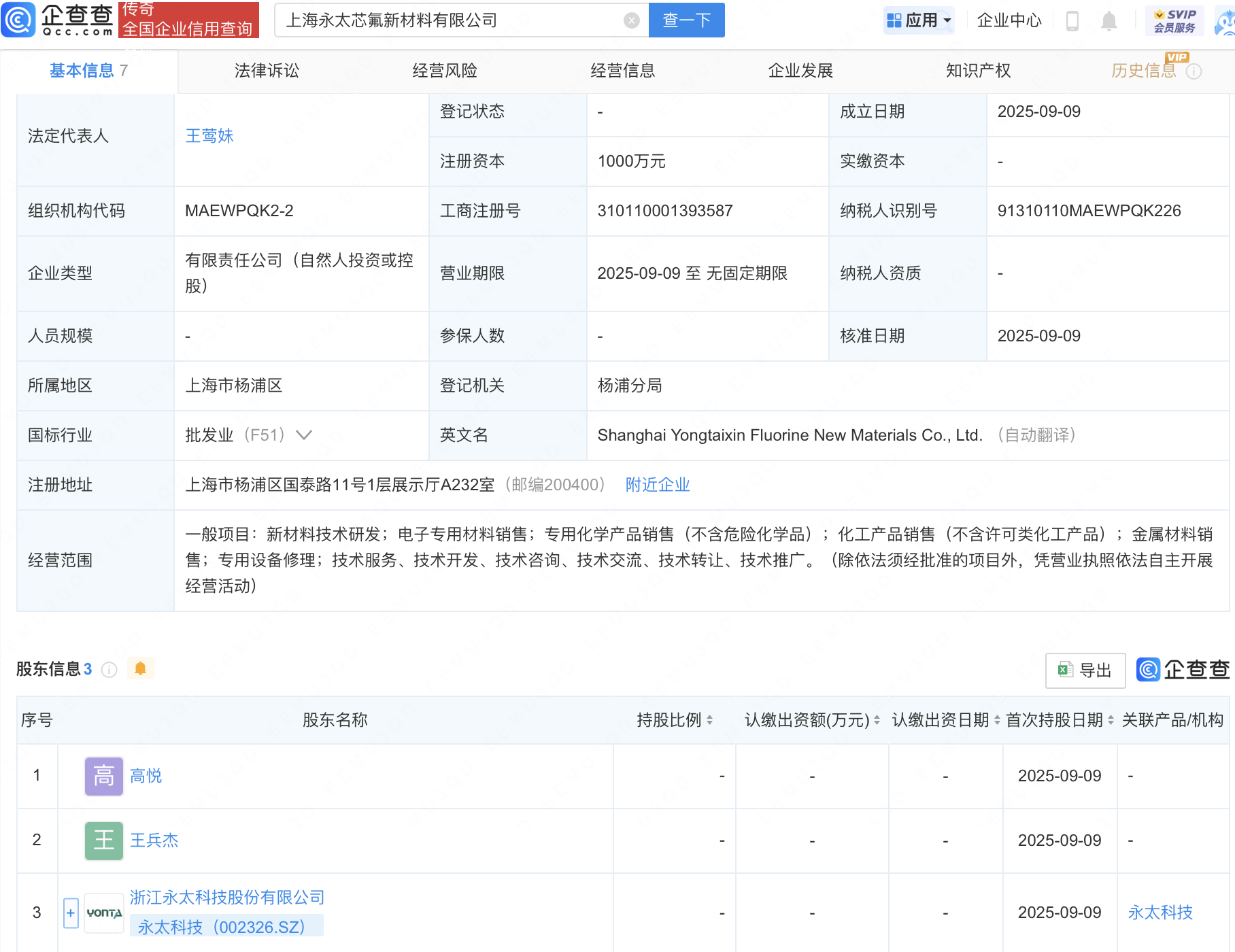Expand 浙江永太科技 shareholder row with plus
This screenshot has height=952, width=1235.
[71, 913]
